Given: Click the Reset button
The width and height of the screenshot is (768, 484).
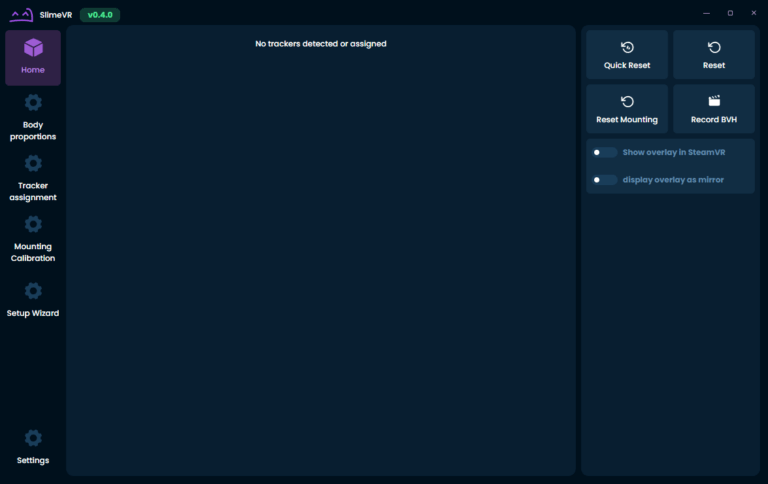Looking at the screenshot, I should coord(713,55).
